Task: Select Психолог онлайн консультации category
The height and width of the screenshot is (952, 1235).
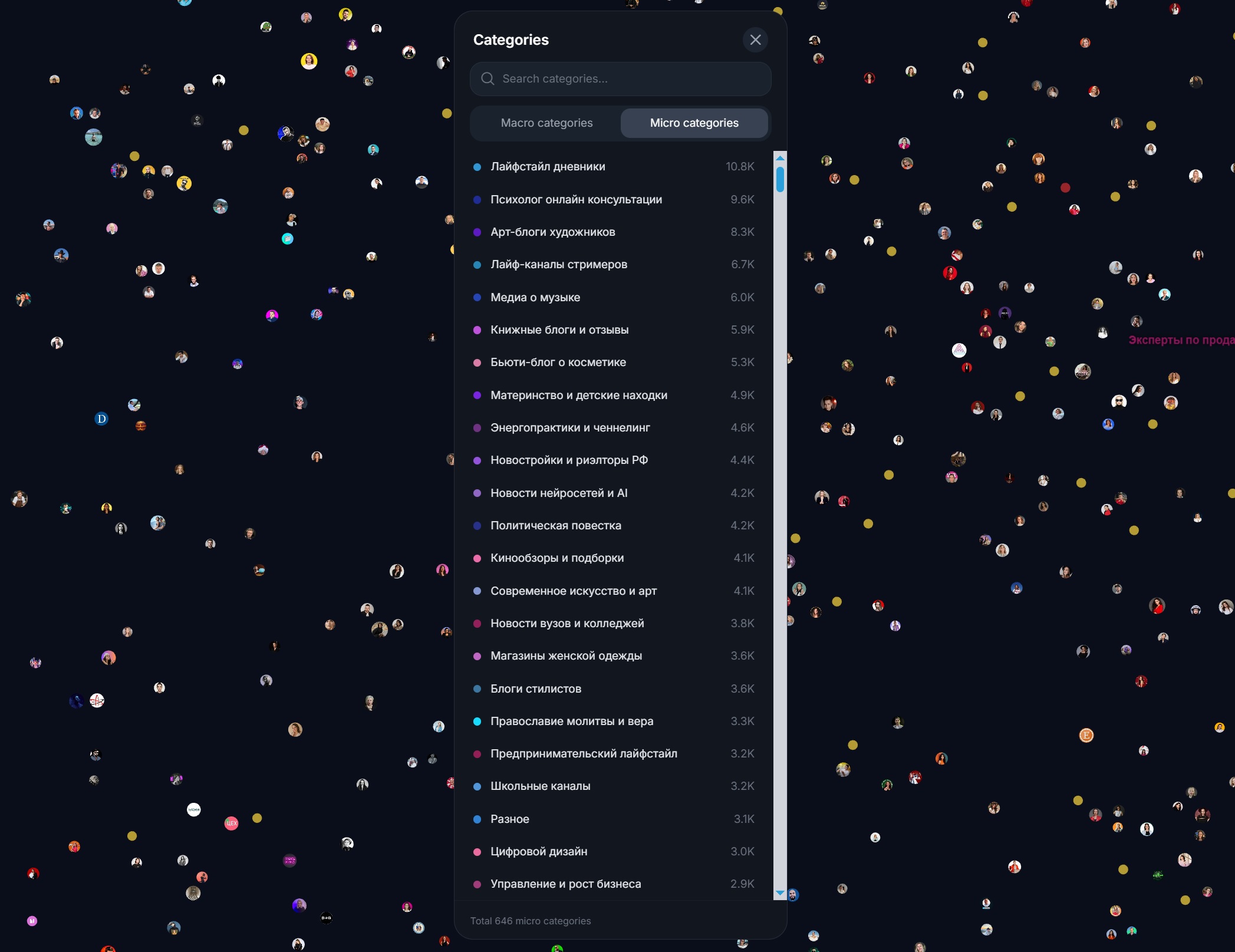Action: pyautogui.click(x=614, y=200)
